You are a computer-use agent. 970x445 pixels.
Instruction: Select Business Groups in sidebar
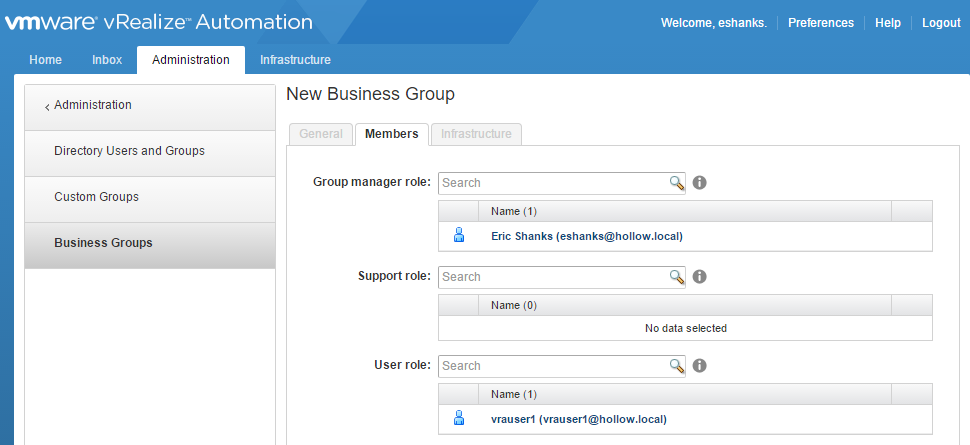tap(150, 245)
